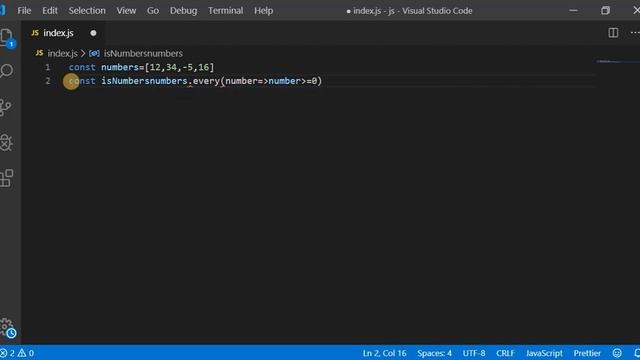Click the errors and warnings count
The width and height of the screenshot is (640, 360).
click(17, 353)
